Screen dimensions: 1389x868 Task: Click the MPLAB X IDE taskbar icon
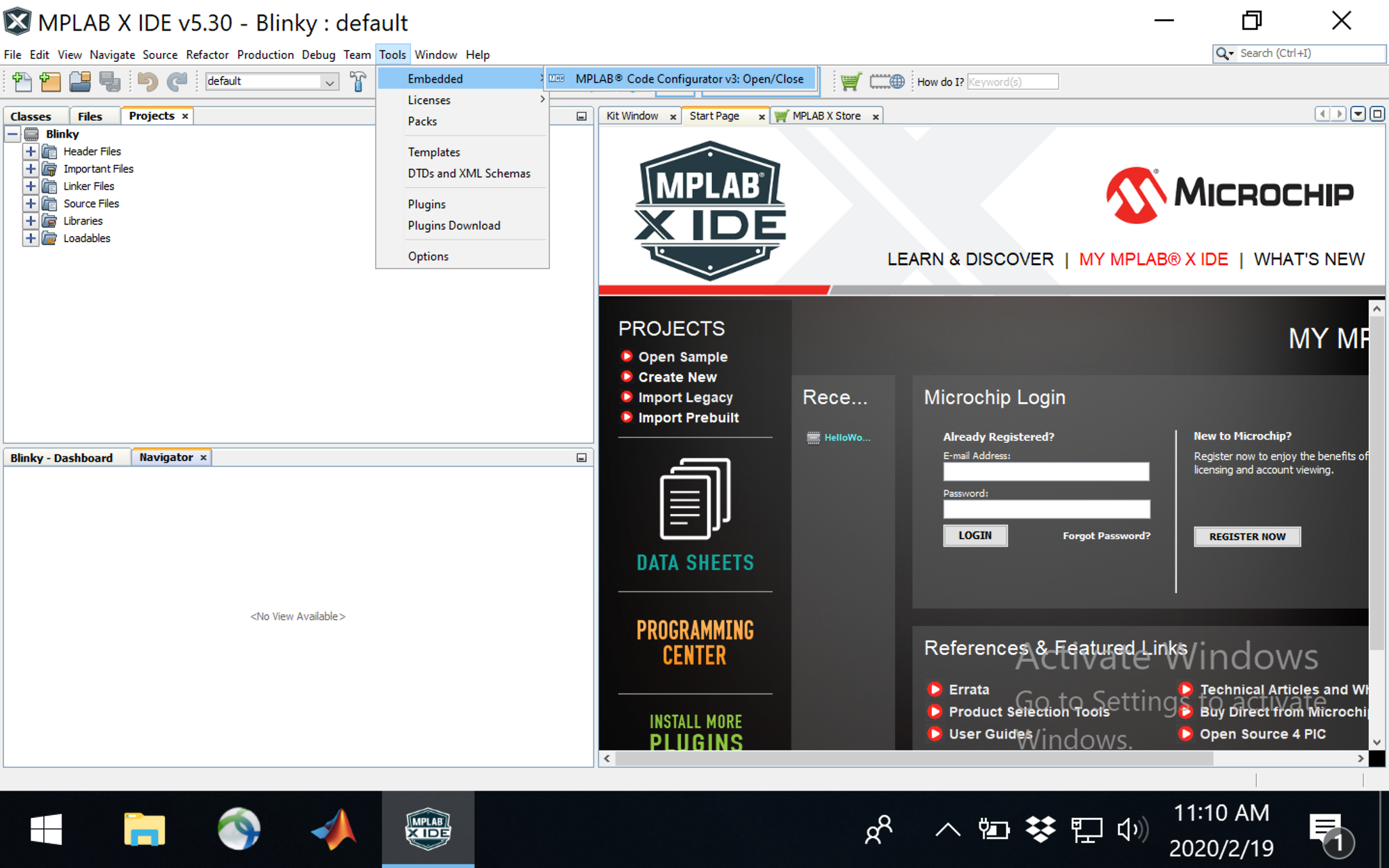click(428, 829)
